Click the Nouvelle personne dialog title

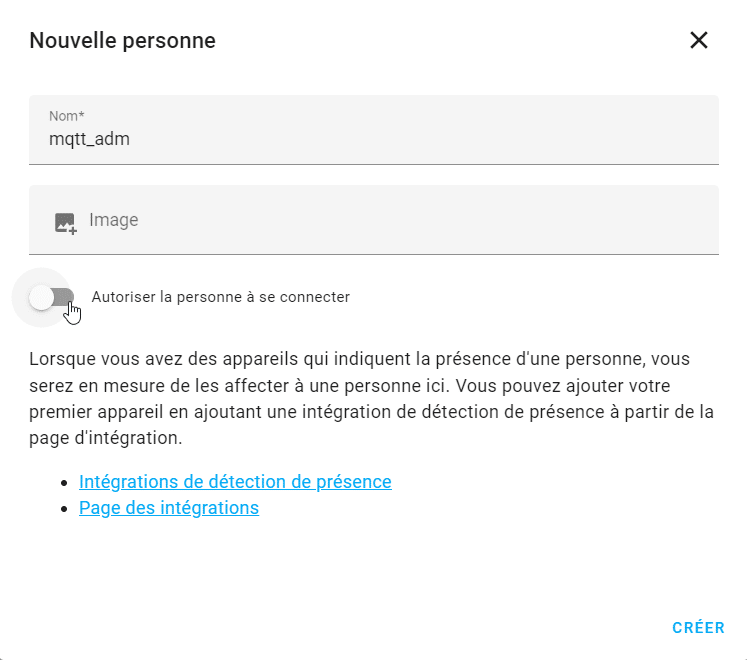(x=122, y=41)
